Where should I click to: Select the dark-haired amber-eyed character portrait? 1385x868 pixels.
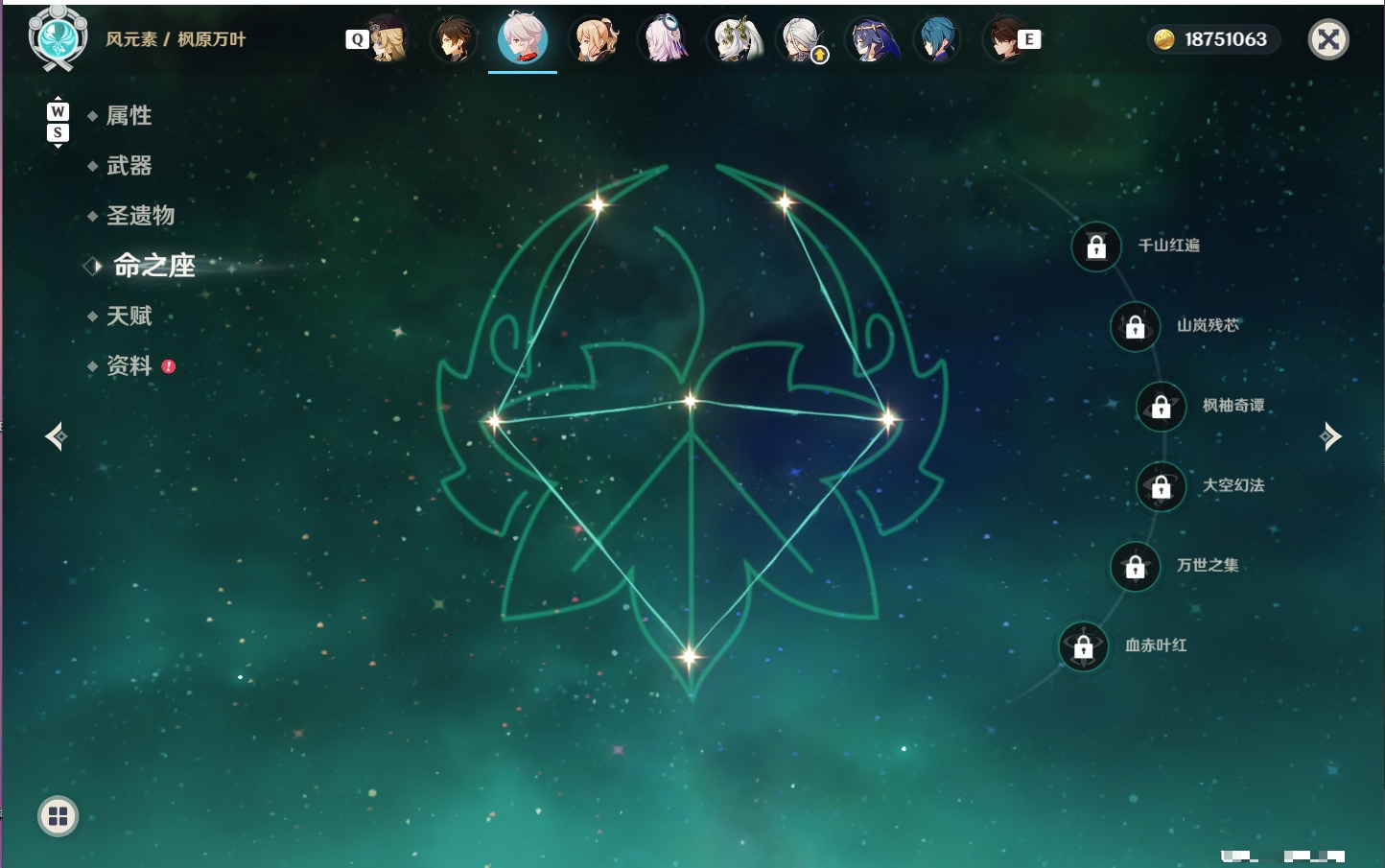tap(454, 39)
